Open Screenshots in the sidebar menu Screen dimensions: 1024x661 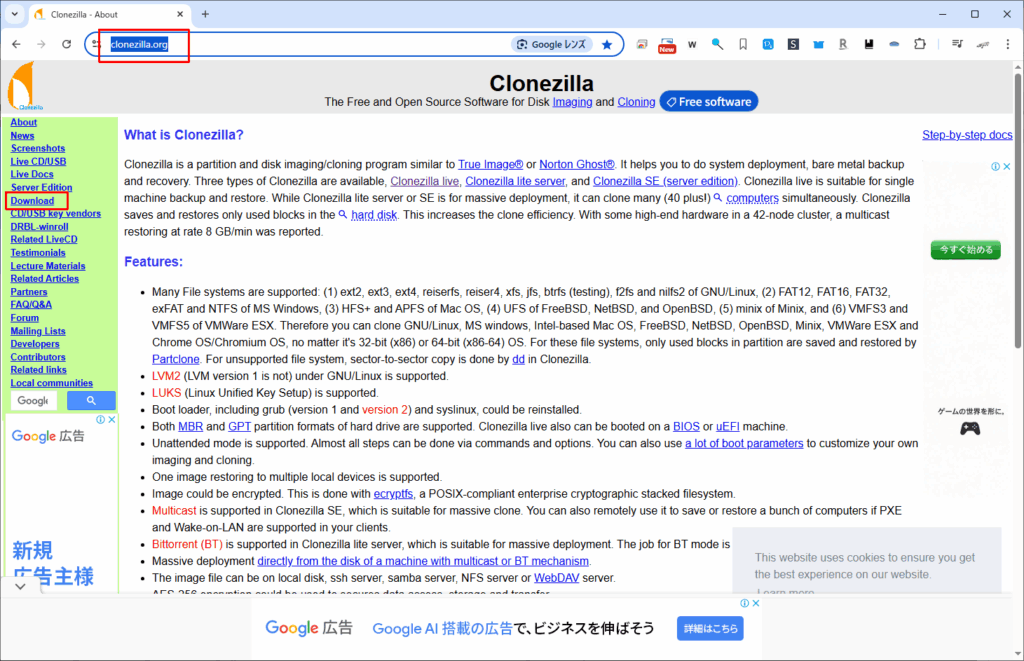(x=38, y=148)
